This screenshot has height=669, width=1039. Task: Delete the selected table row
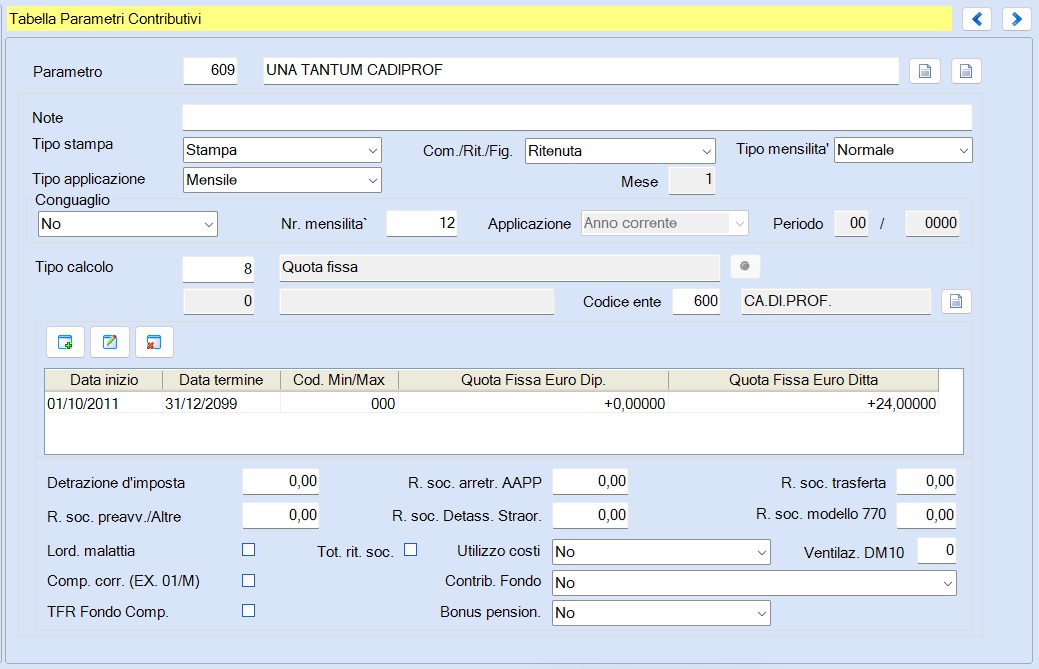[x=154, y=342]
